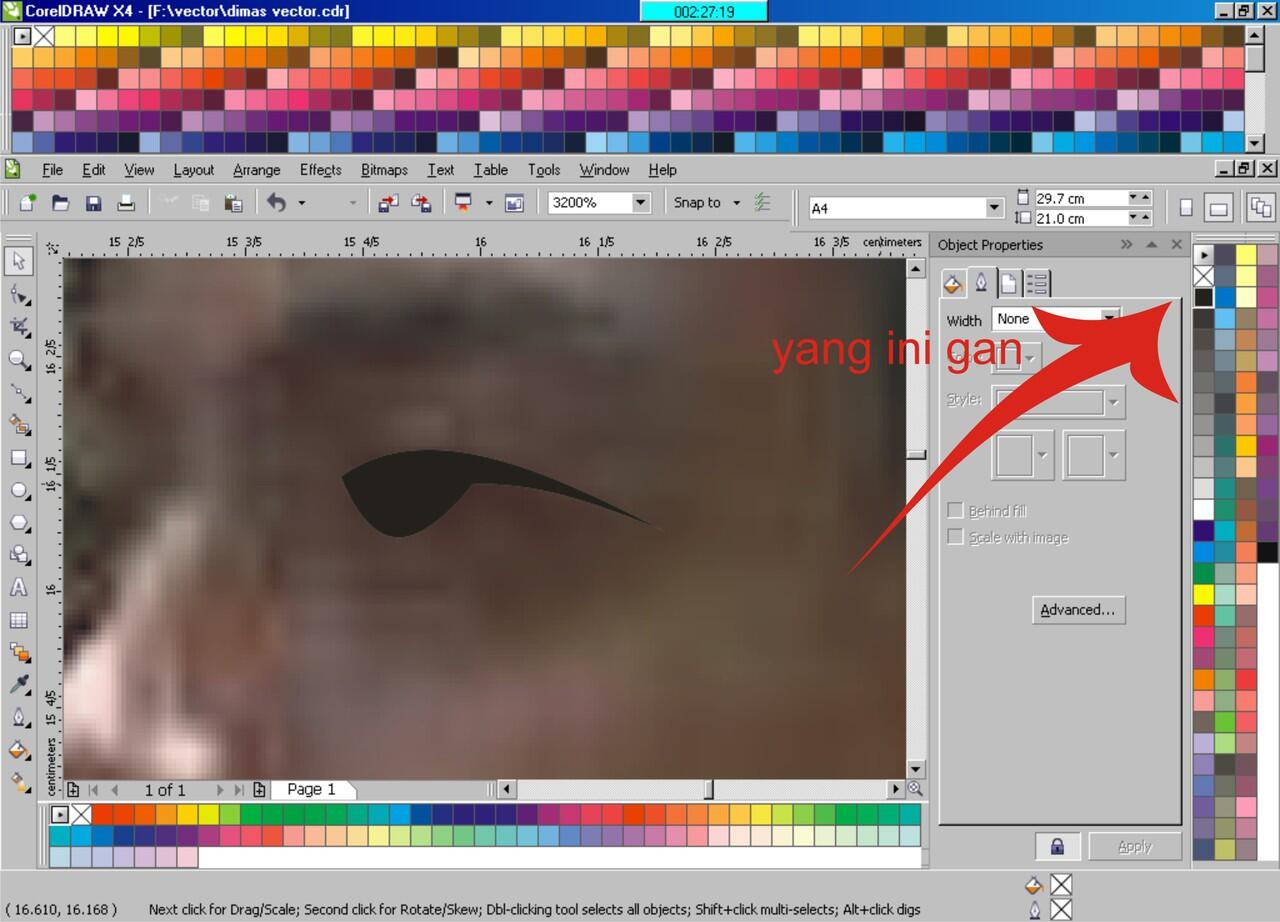1280x922 pixels.
Task: Select the Zoom magnifier tool in the toolbox
Action: [19, 360]
